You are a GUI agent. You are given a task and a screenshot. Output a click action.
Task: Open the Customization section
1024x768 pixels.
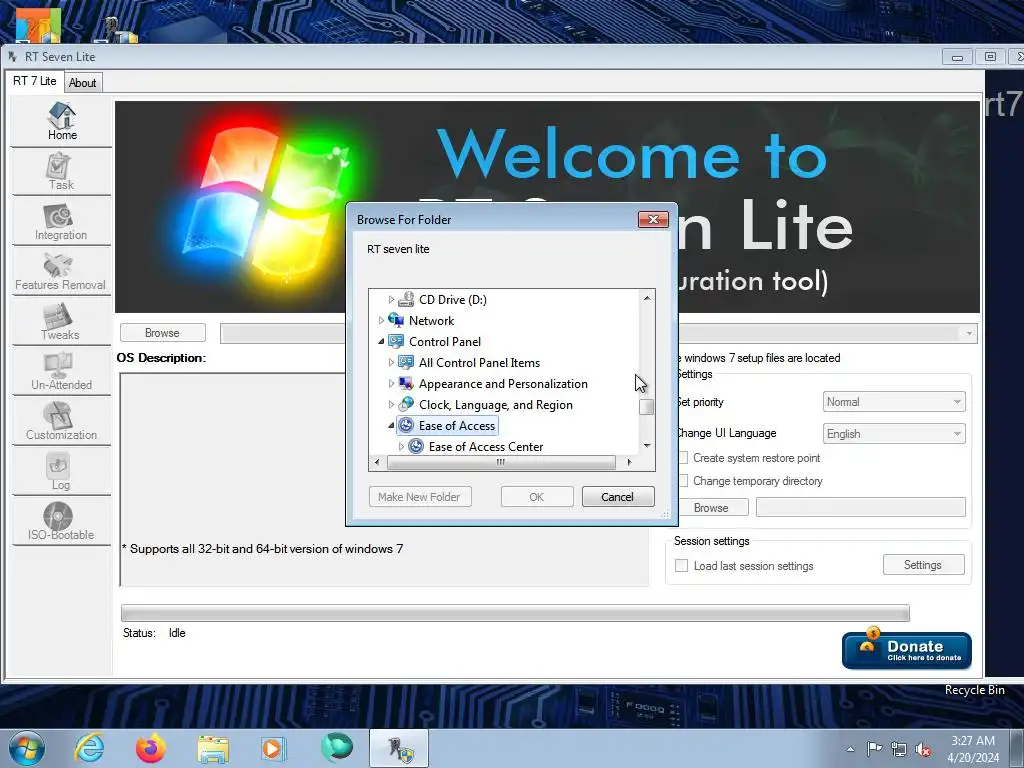tap(61, 422)
